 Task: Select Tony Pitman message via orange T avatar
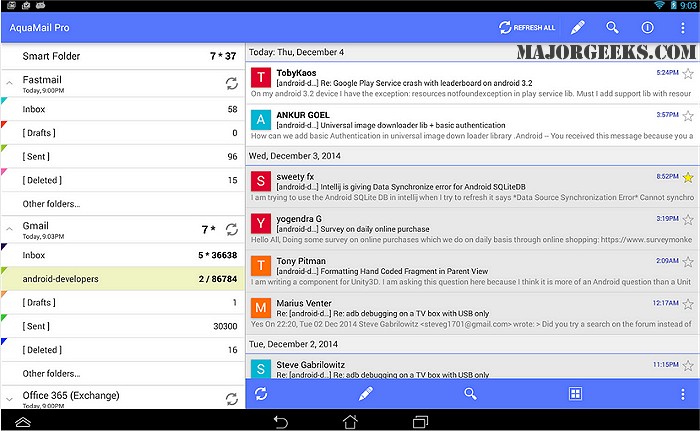pyautogui.click(x=261, y=266)
